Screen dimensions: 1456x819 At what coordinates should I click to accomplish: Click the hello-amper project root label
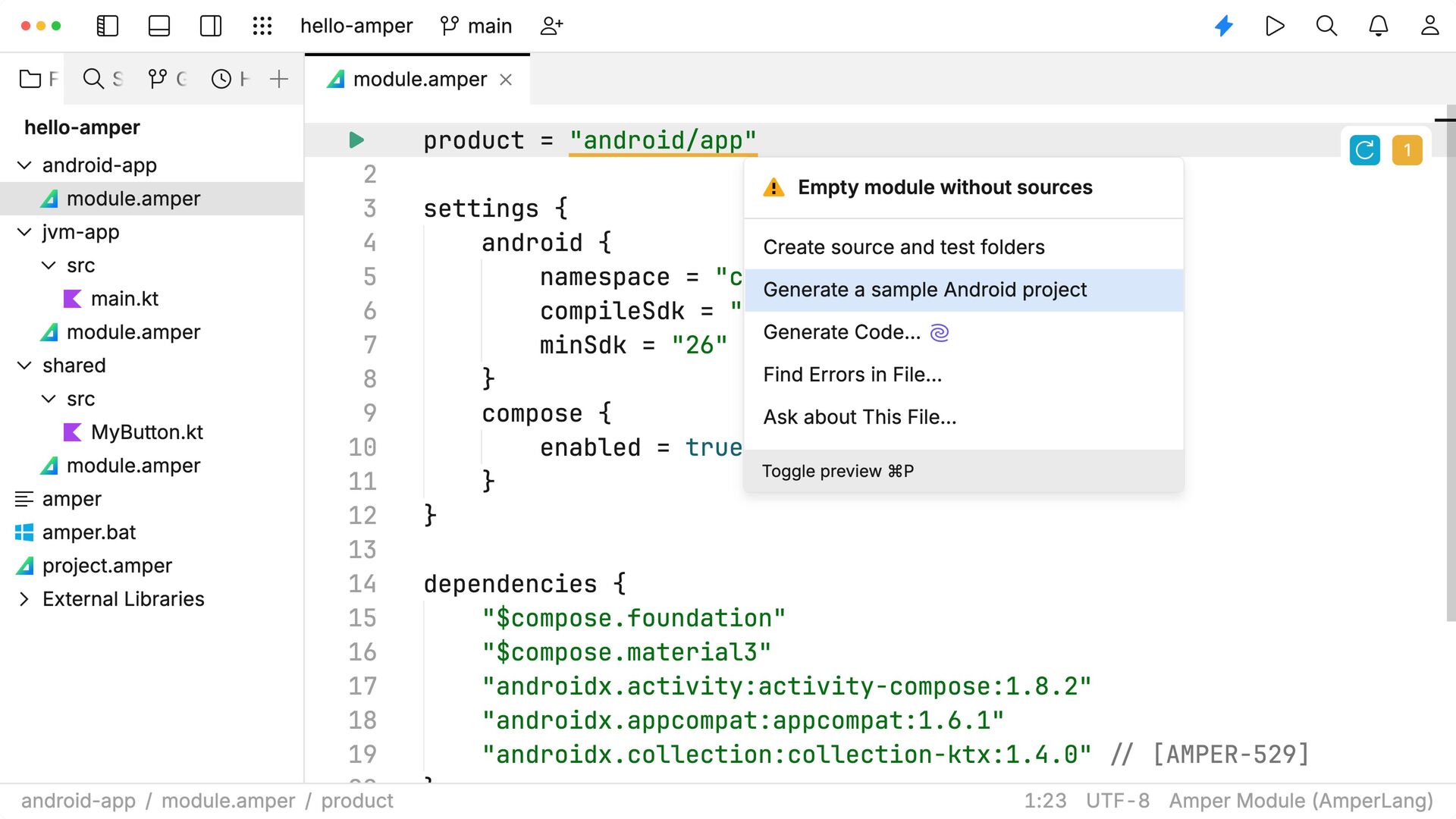click(82, 127)
